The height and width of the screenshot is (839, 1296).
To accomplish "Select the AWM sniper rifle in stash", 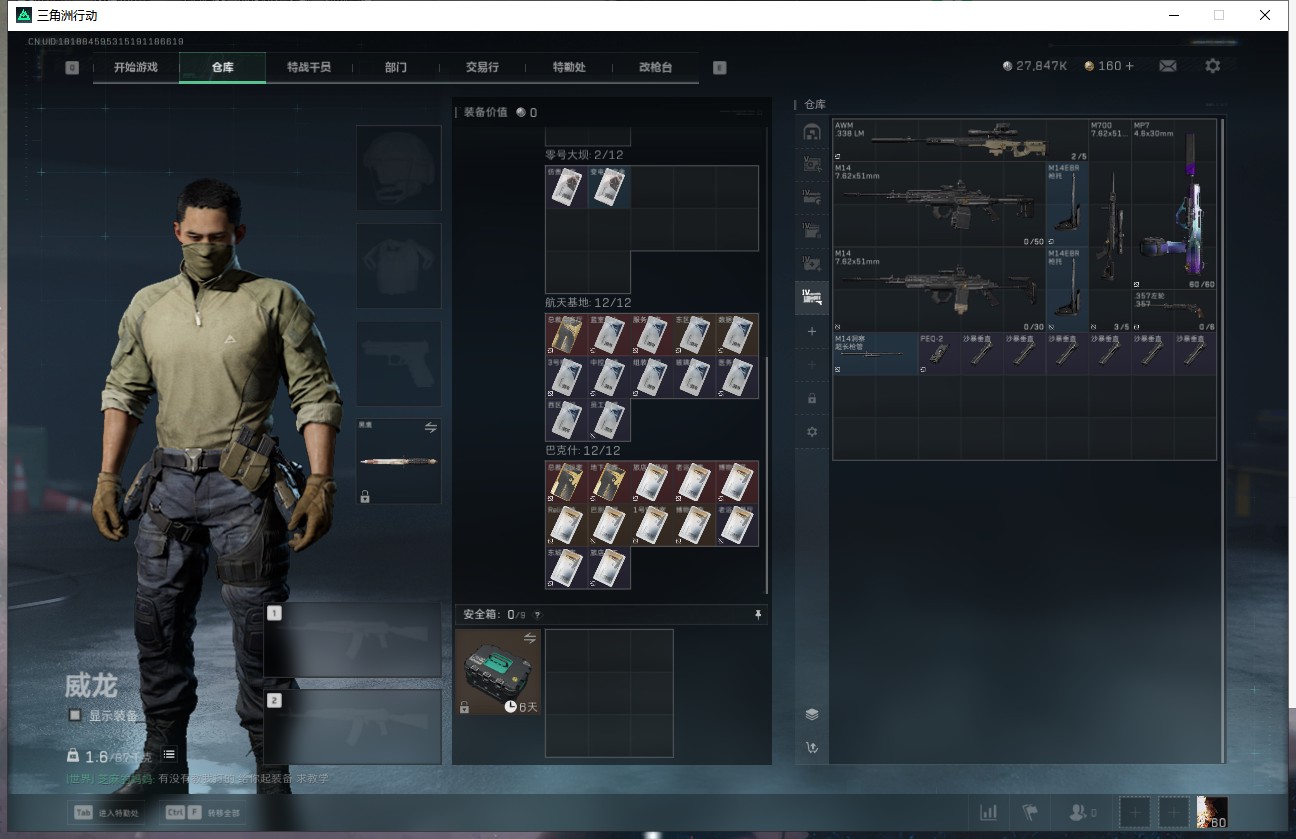I will click(x=960, y=141).
